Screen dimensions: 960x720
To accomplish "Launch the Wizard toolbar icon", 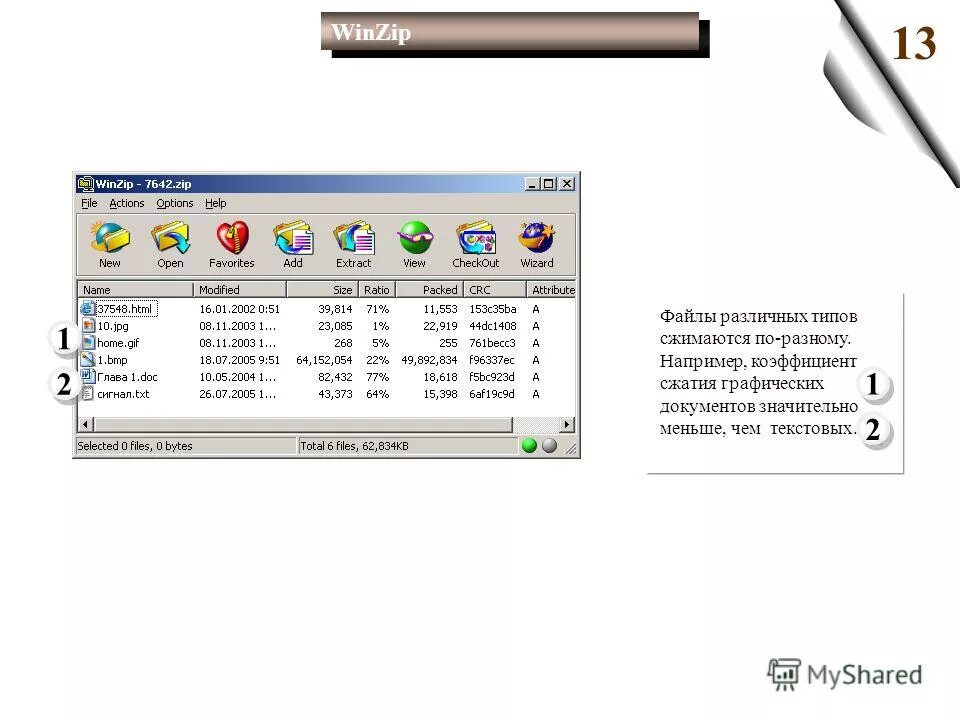I will [x=536, y=237].
